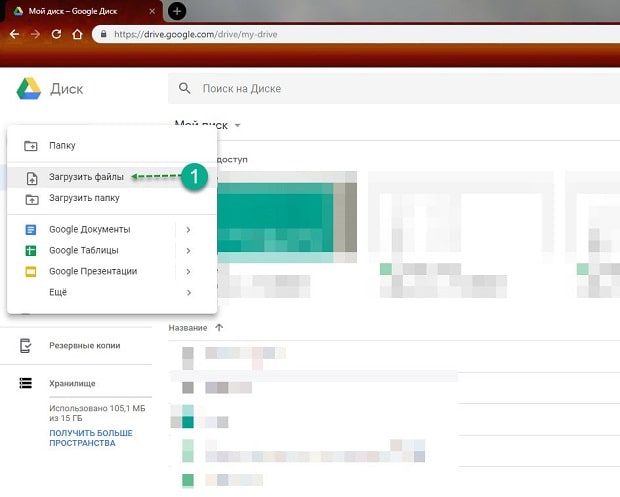Open the green quick access thumbnail
Viewport: 620px width, 497px height.
point(287,217)
